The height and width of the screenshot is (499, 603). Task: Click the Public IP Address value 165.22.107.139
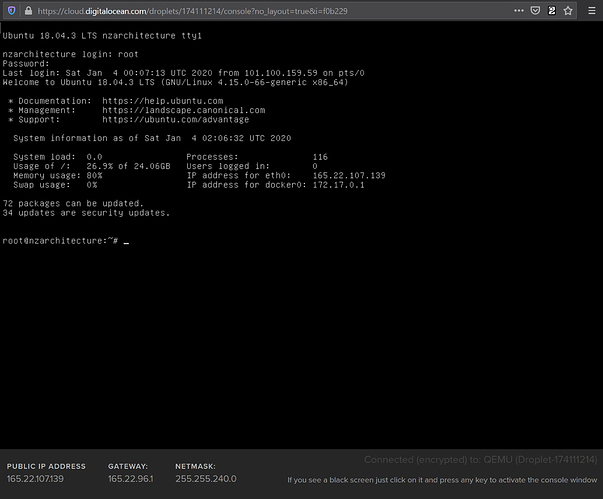[35, 479]
